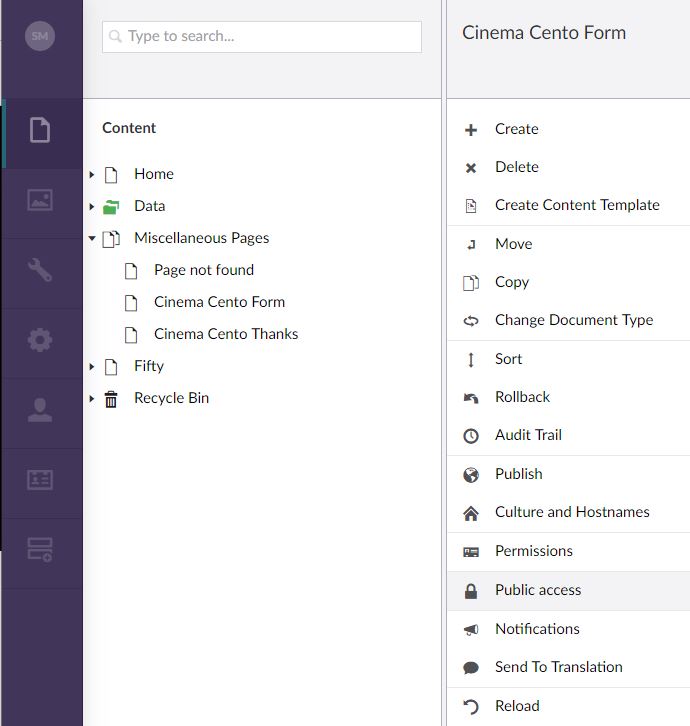Click the Type to search field
The height and width of the screenshot is (726, 690).
(x=262, y=37)
